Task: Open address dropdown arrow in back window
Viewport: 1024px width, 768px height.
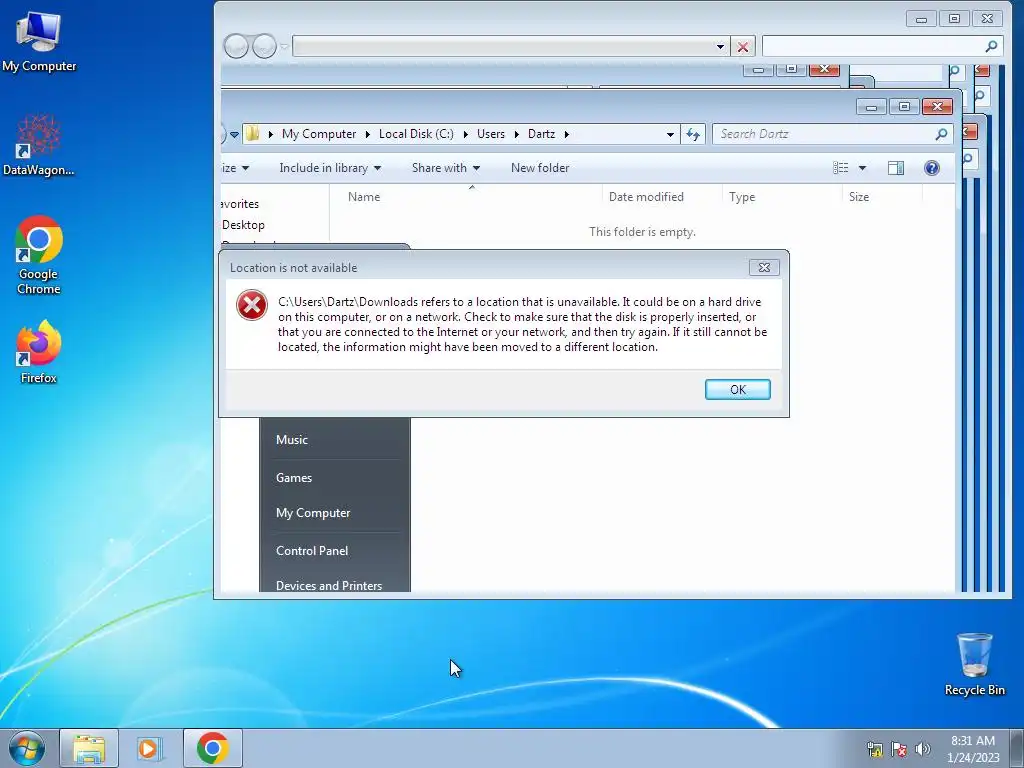Action: 720,46
